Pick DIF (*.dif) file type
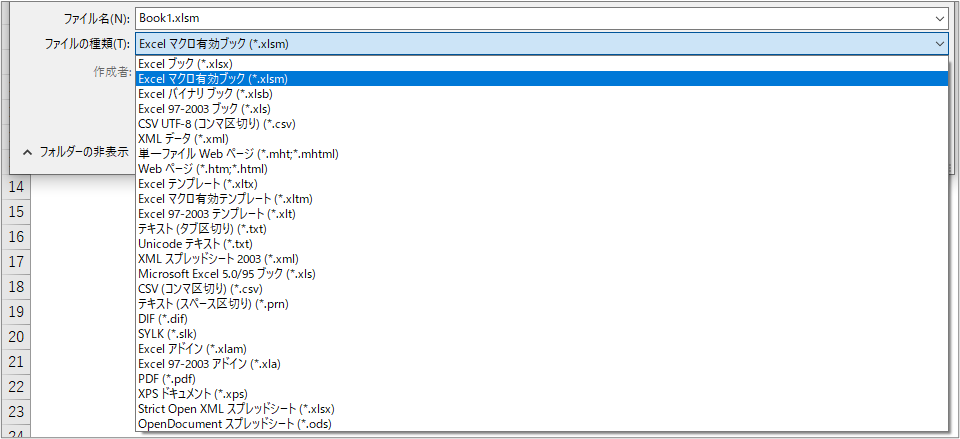960x439 pixels. point(542,318)
